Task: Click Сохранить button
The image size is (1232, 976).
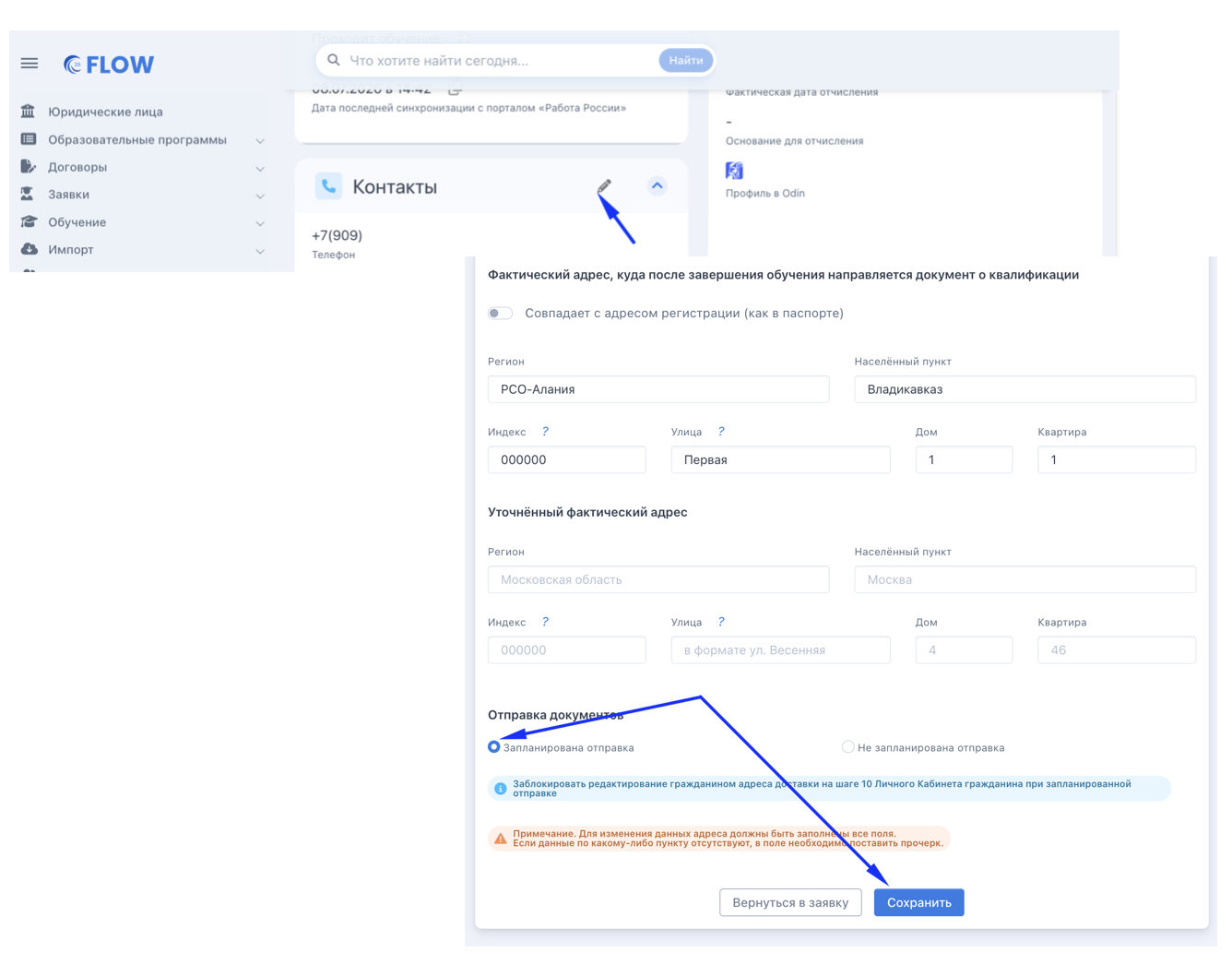Action: 919,902
